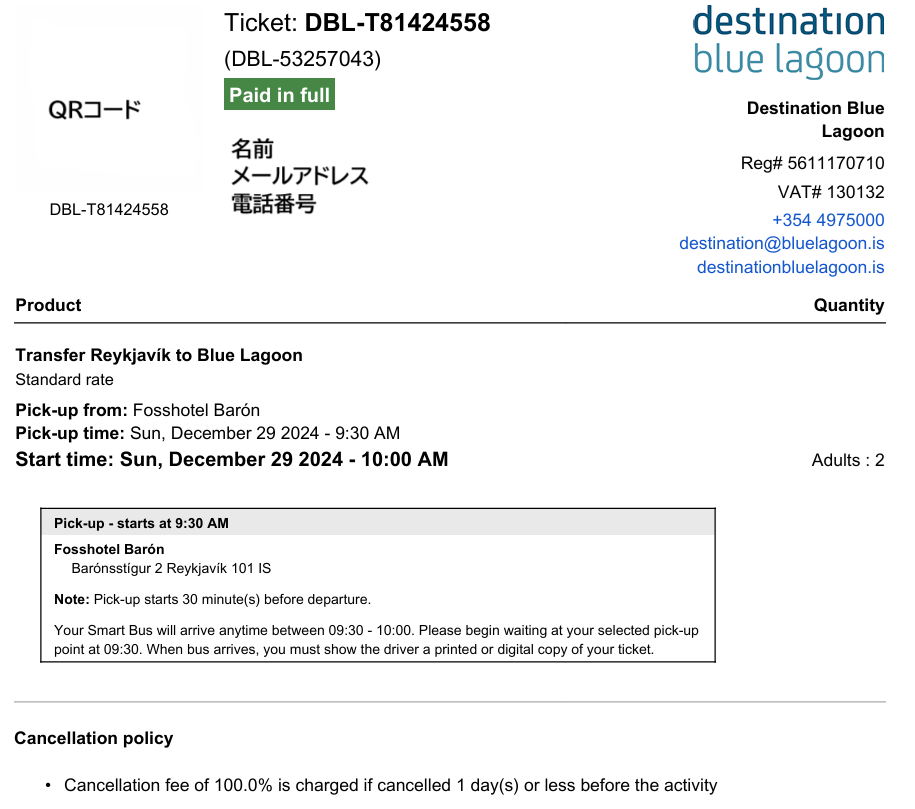
Task: Click the Destination Blue Lagoon logo
Action: pos(788,41)
